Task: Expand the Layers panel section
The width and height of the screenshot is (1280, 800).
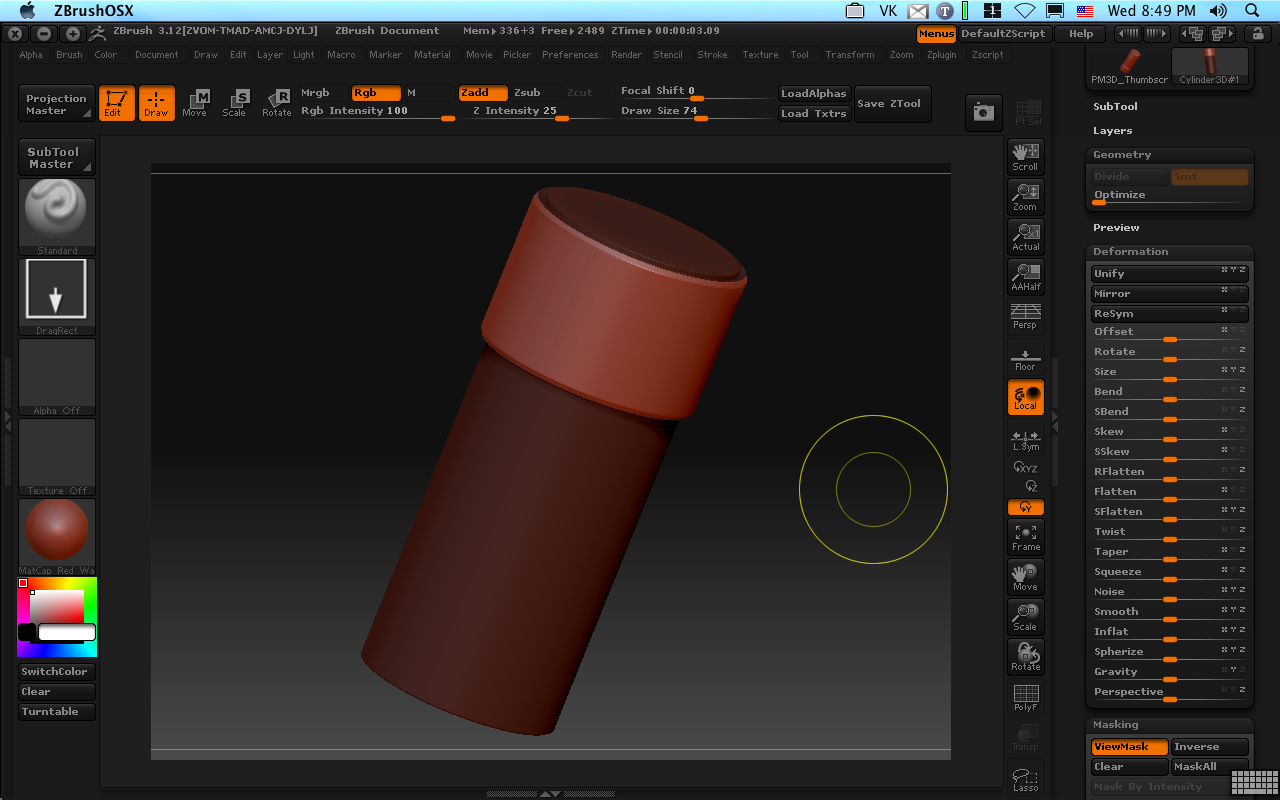Action: click(x=1112, y=131)
